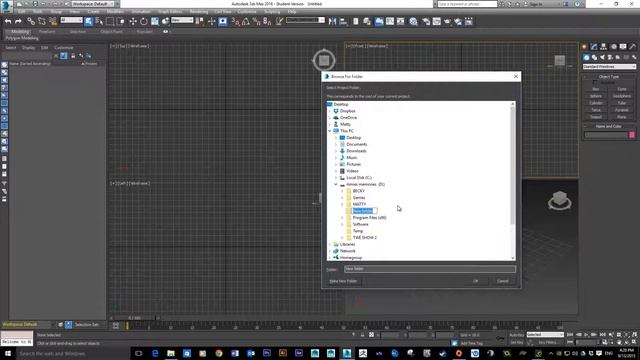Select the BECKY folder

[x=359, y=191]
